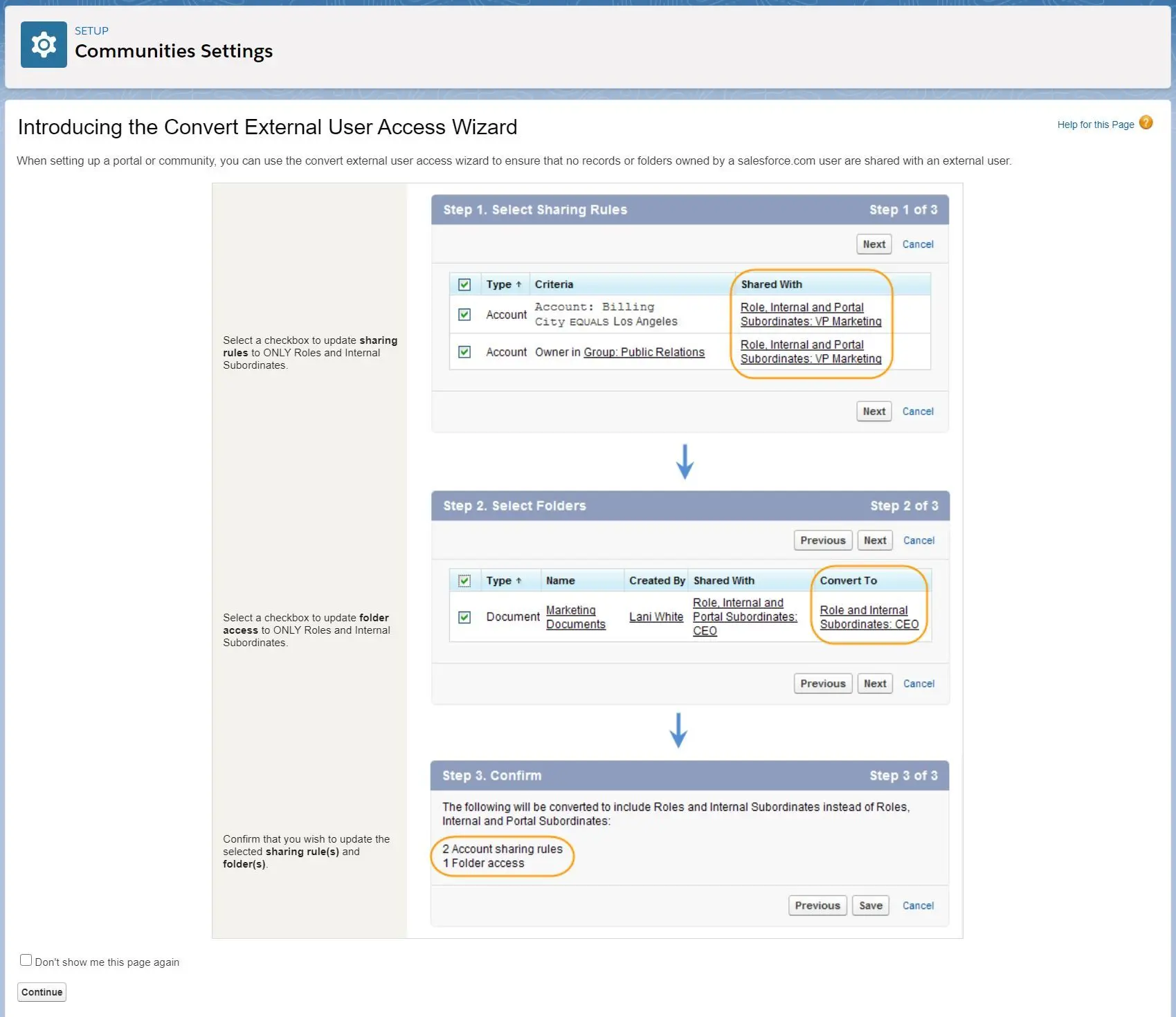Open the Help for this Page link
This screenshot has height=1017, width=1176.
coord(1095,125)
